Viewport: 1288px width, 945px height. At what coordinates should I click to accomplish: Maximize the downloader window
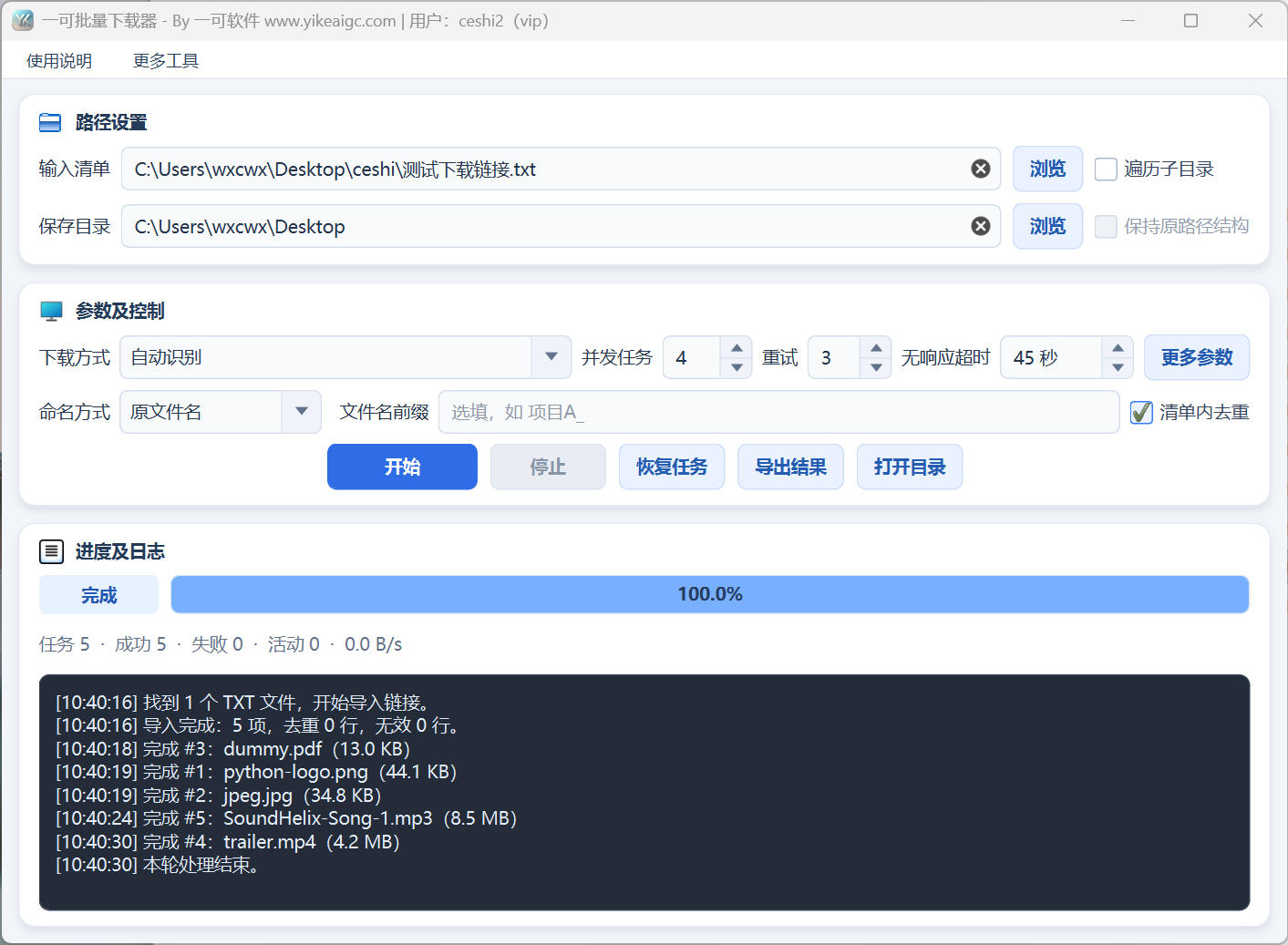(x=1190, y=20)
